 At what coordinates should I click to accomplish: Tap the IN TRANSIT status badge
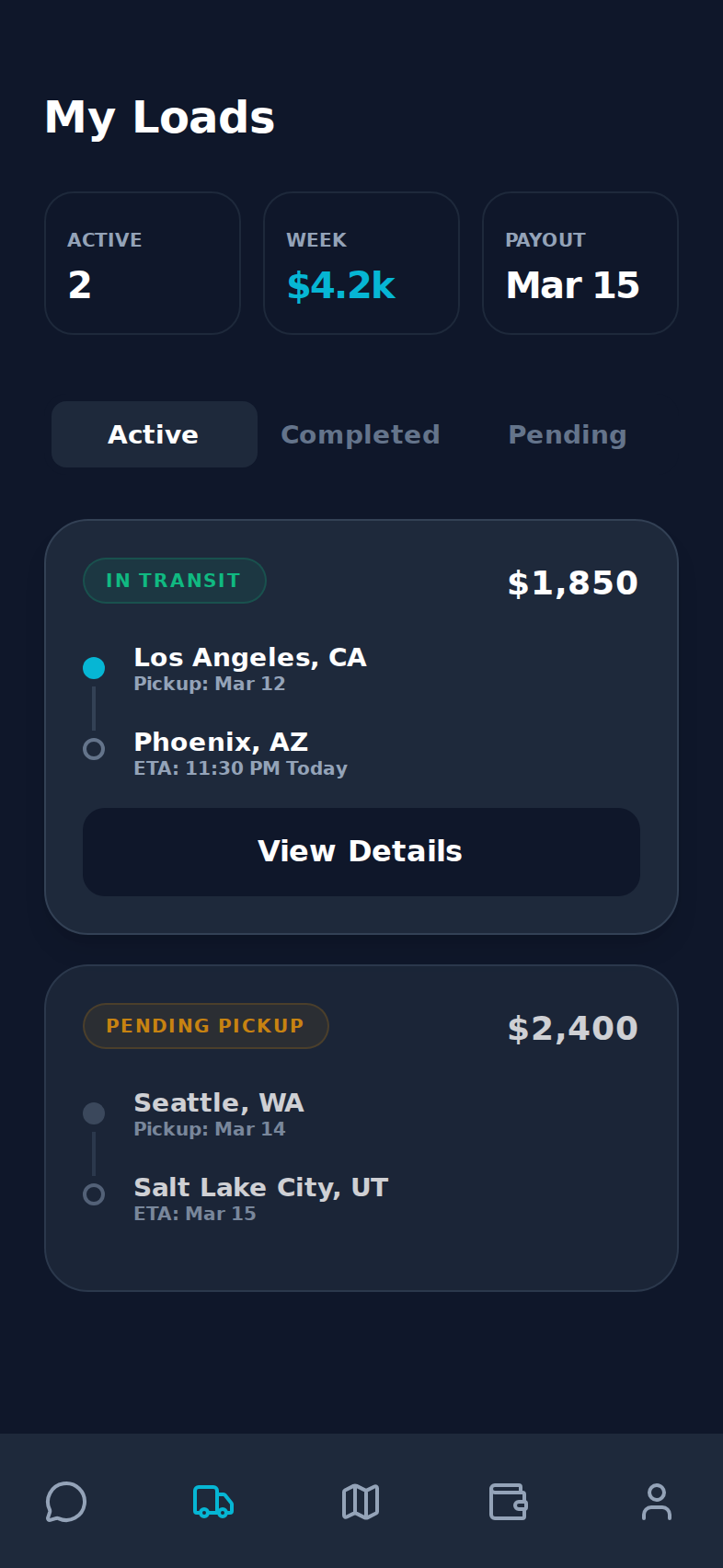[174, 581]
